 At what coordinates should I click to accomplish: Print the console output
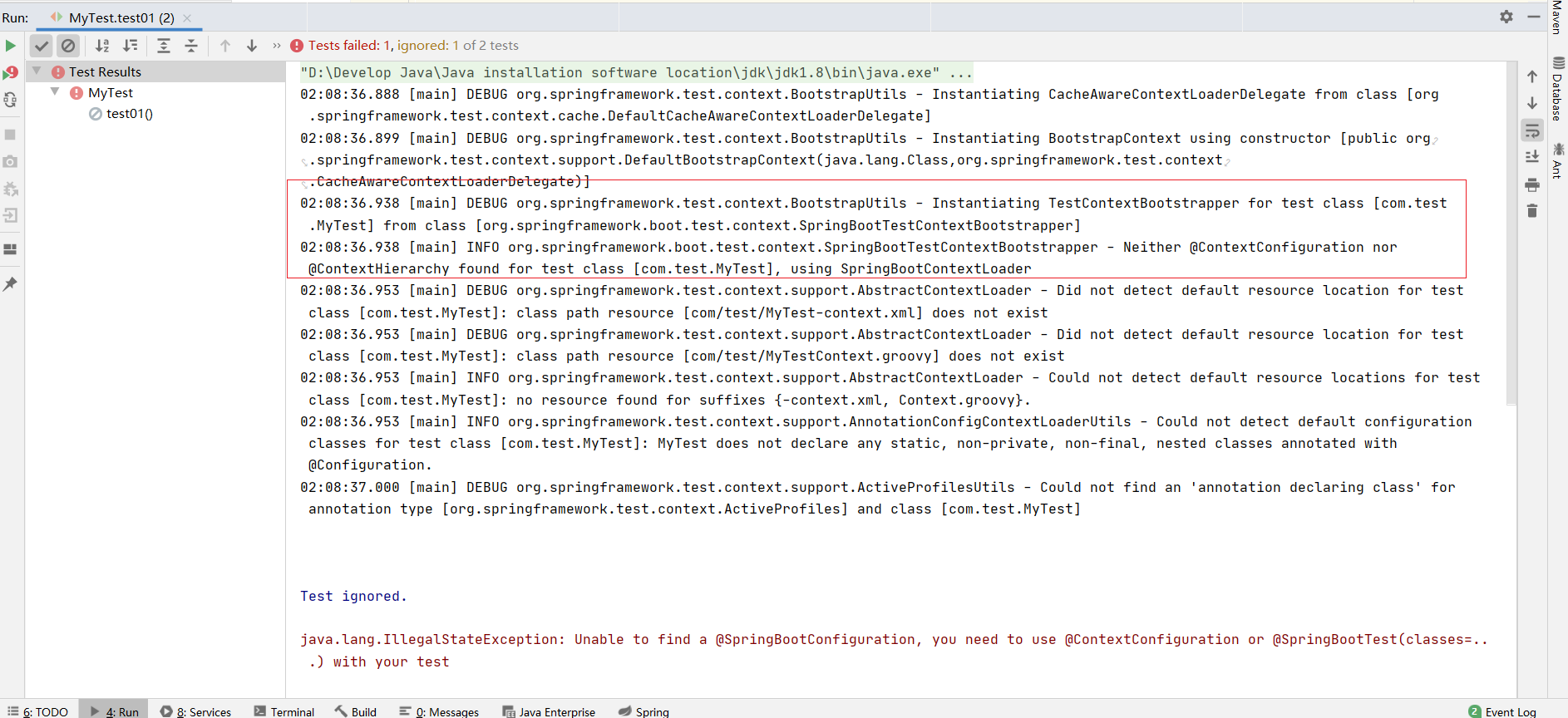1532,184
